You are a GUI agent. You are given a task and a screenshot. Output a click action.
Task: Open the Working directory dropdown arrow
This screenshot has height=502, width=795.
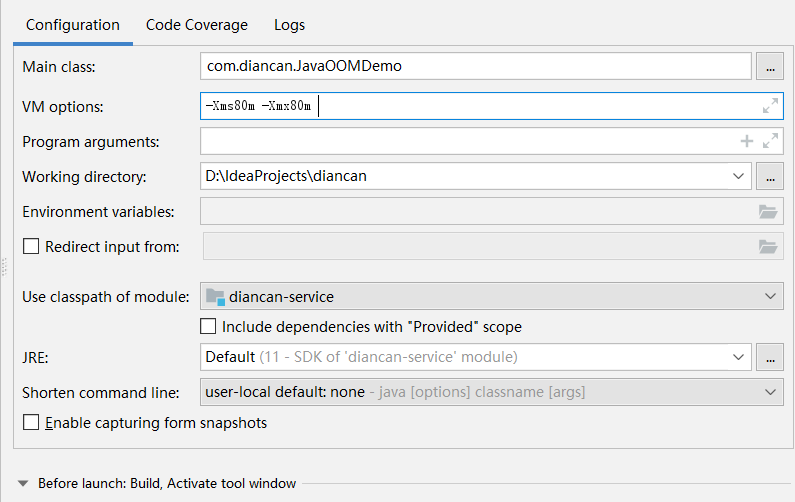pos(739,177)
